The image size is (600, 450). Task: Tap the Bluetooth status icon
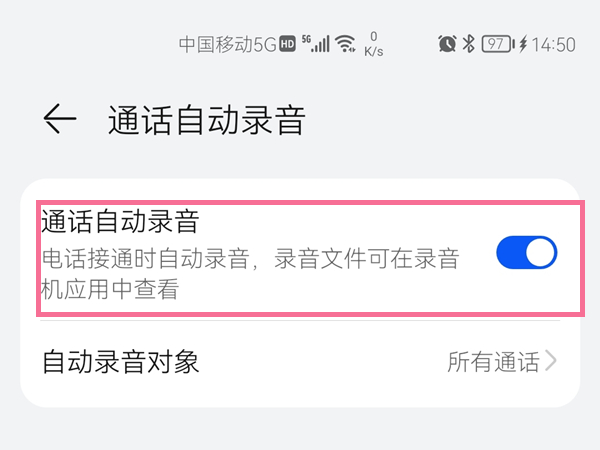point(468,44)
